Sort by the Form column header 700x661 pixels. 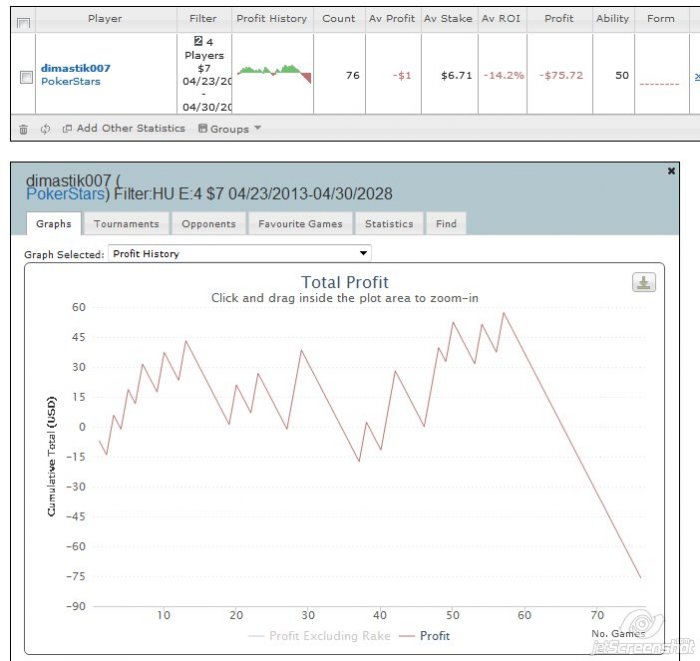pos(661,19)
